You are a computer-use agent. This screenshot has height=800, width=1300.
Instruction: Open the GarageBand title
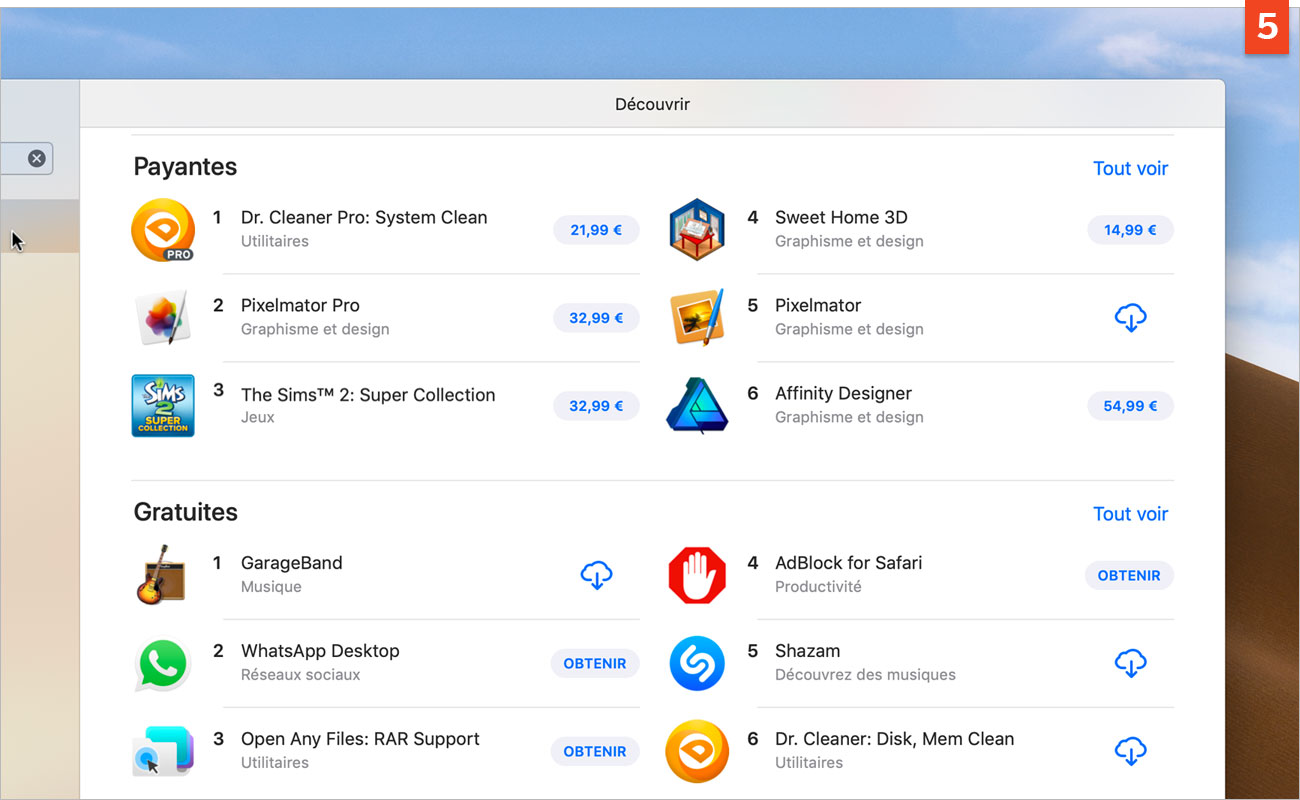(292, 562)
